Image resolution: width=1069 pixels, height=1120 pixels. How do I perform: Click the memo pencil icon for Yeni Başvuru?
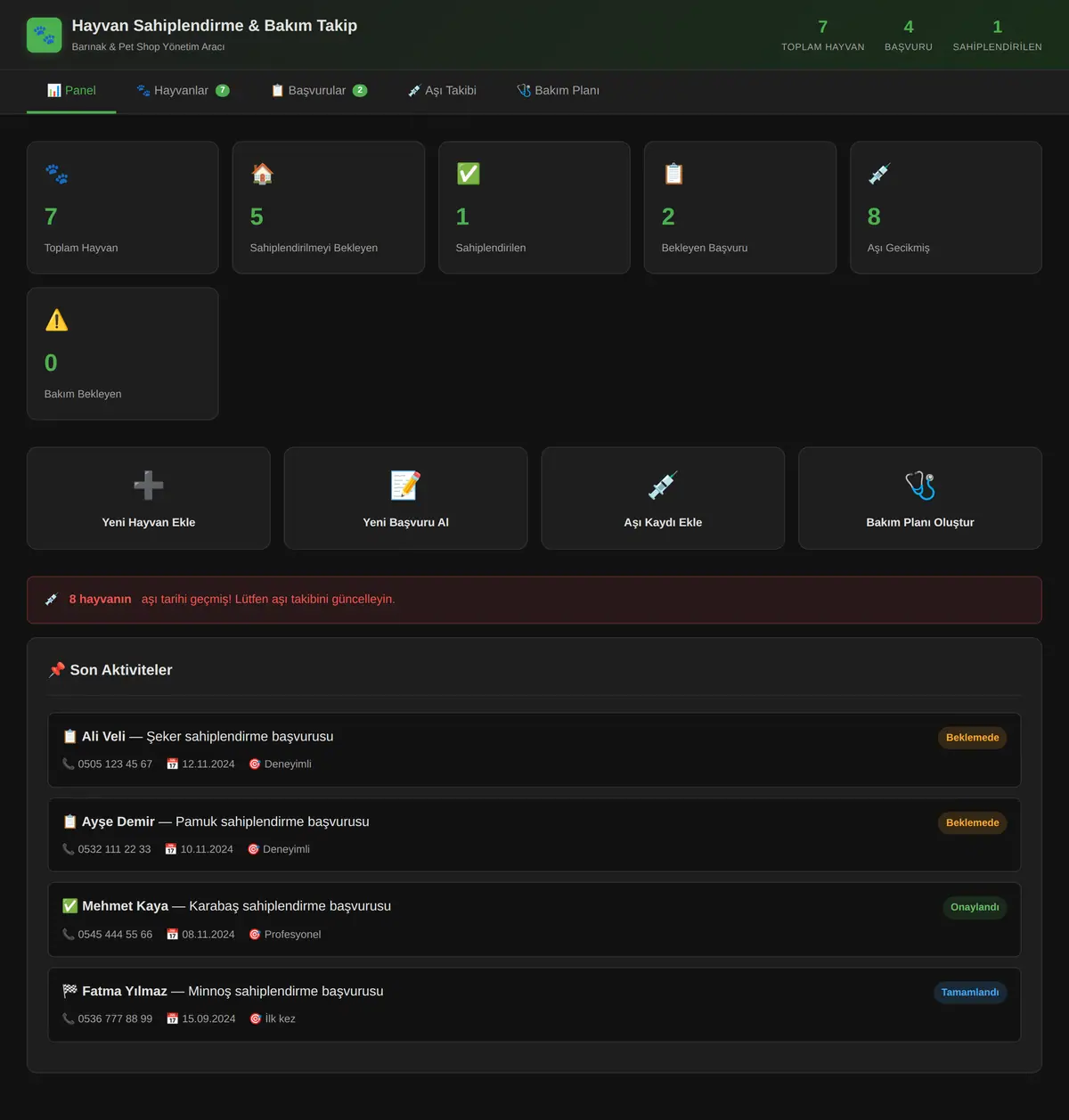405,486
